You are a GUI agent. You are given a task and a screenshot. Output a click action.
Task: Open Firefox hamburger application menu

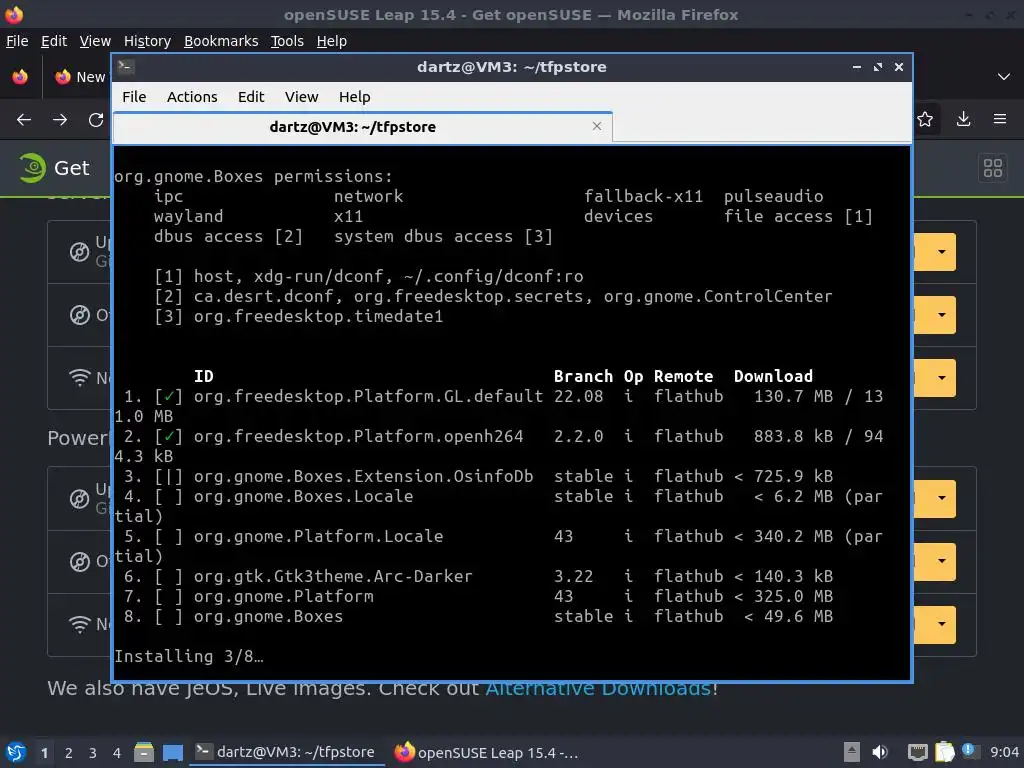[1000, 120]
